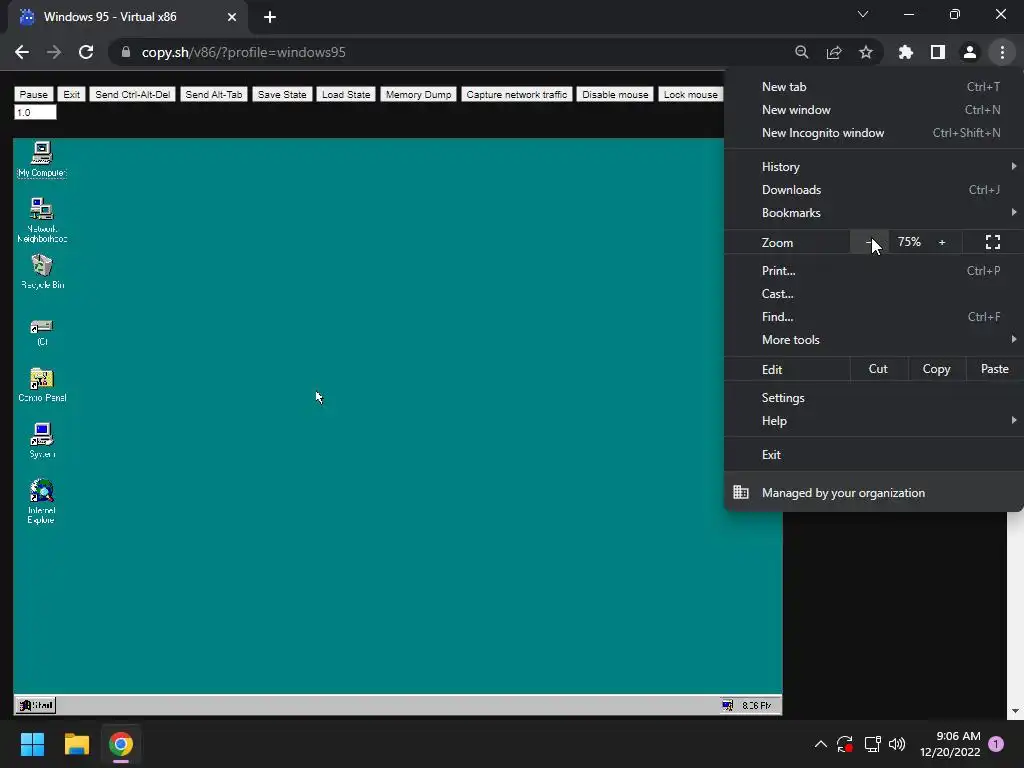Enter full screen via zoom row icon
Image resolution: width=1024 pixels, height=768 pixels.
pos(993,242)
